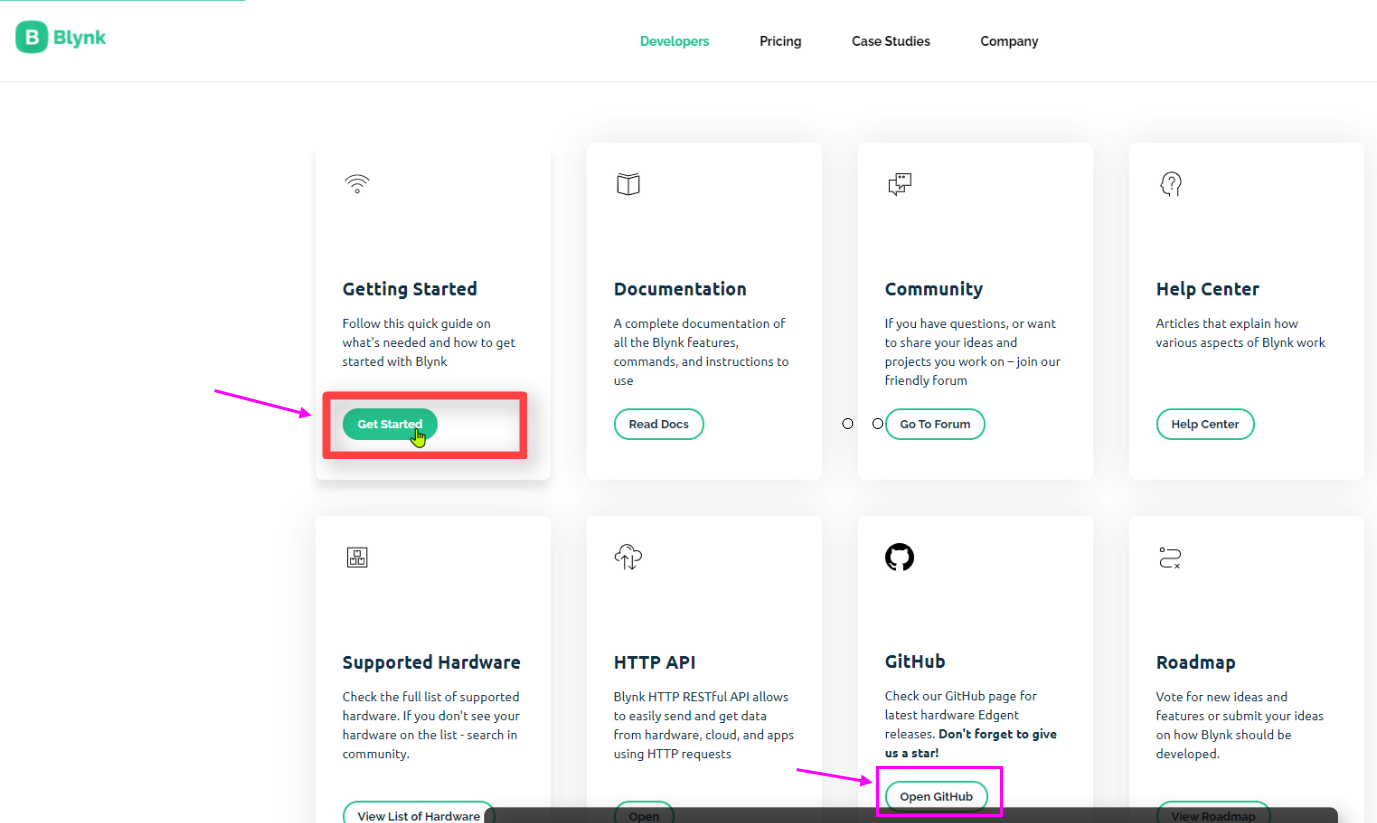The width and height of the screenshot is (1377, 823).
Task: Click View List of Hardware button
Action: 419,812
